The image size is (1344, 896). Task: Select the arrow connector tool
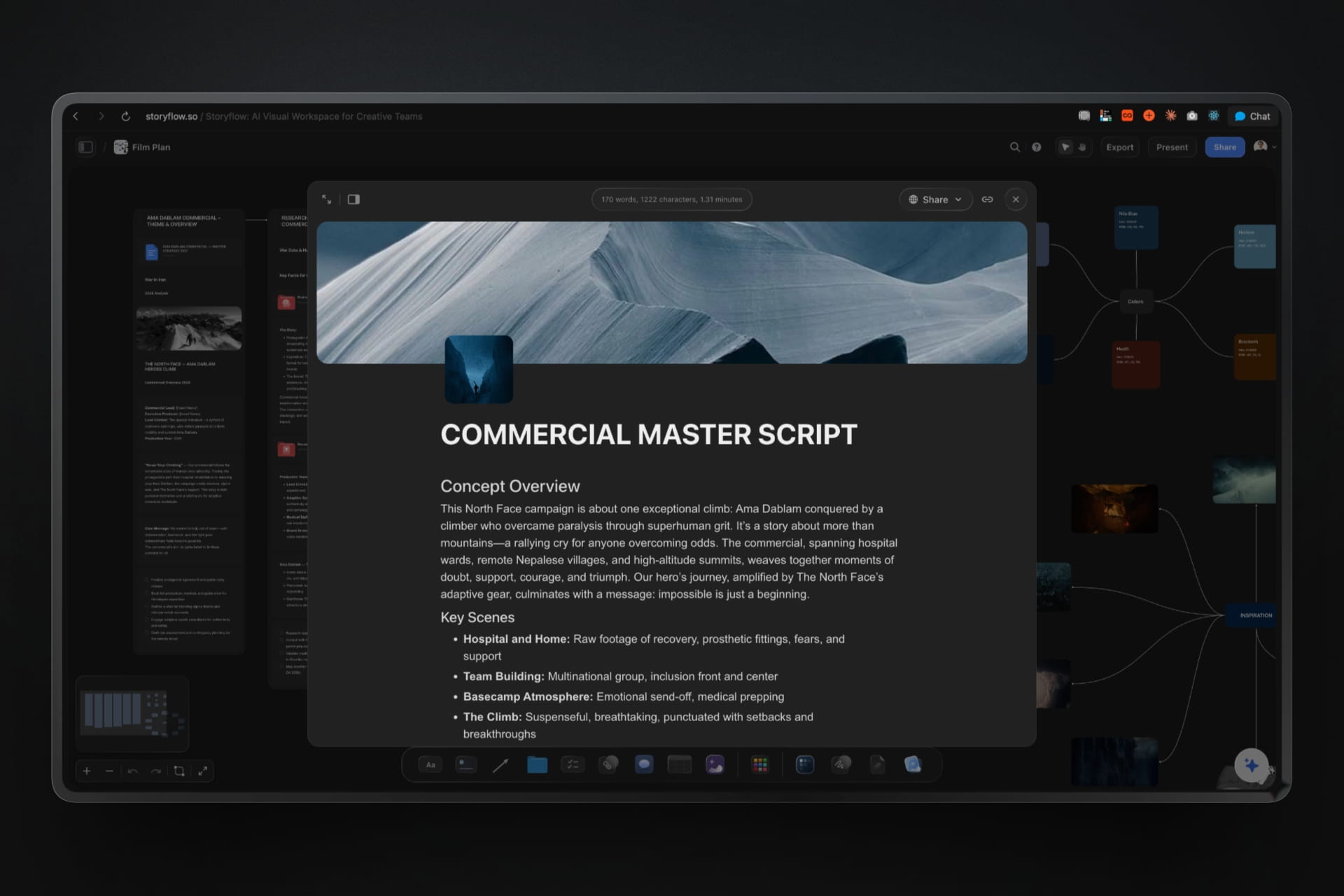(500, 765)
